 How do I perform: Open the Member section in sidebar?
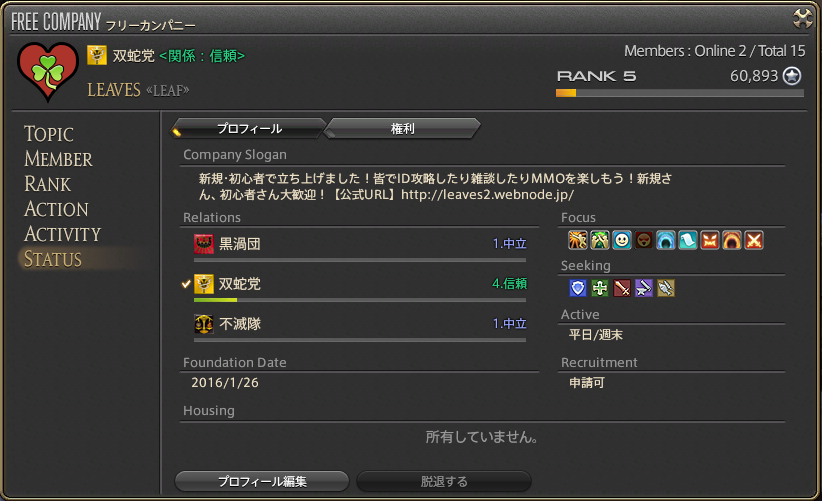click(x=58, y=159)
